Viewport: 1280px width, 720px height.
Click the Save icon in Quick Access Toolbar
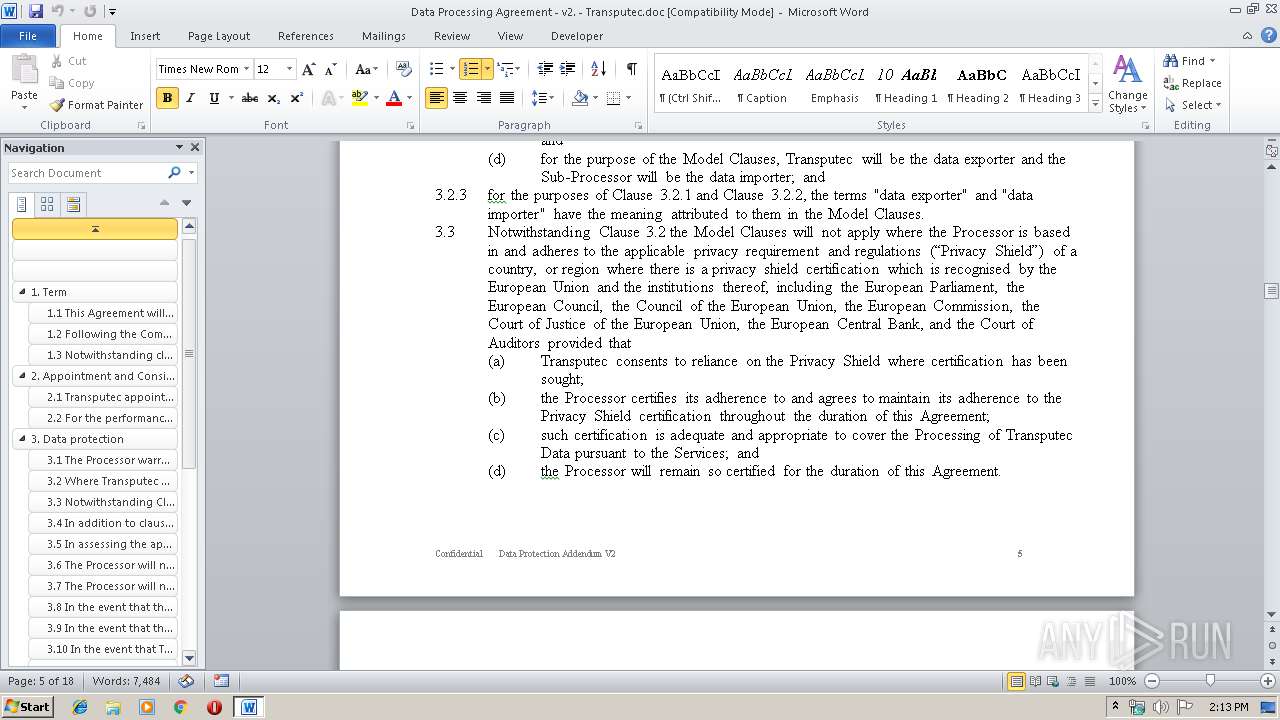pos(36,12)
